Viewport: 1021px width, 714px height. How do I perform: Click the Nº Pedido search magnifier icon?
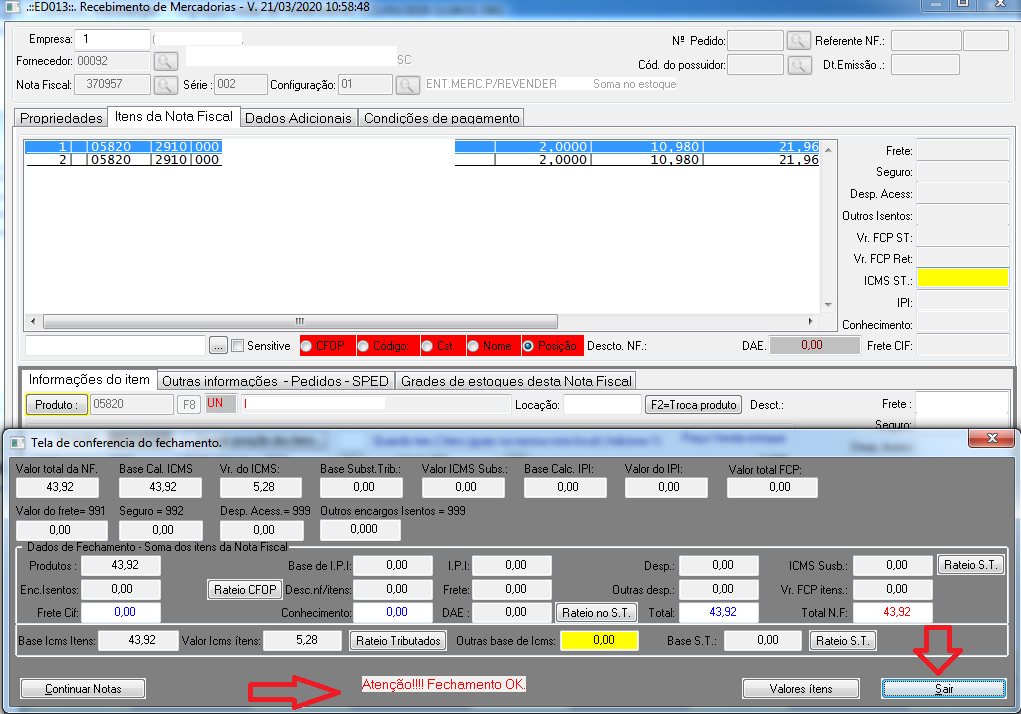pyautogui.click(x=798, y=41)
